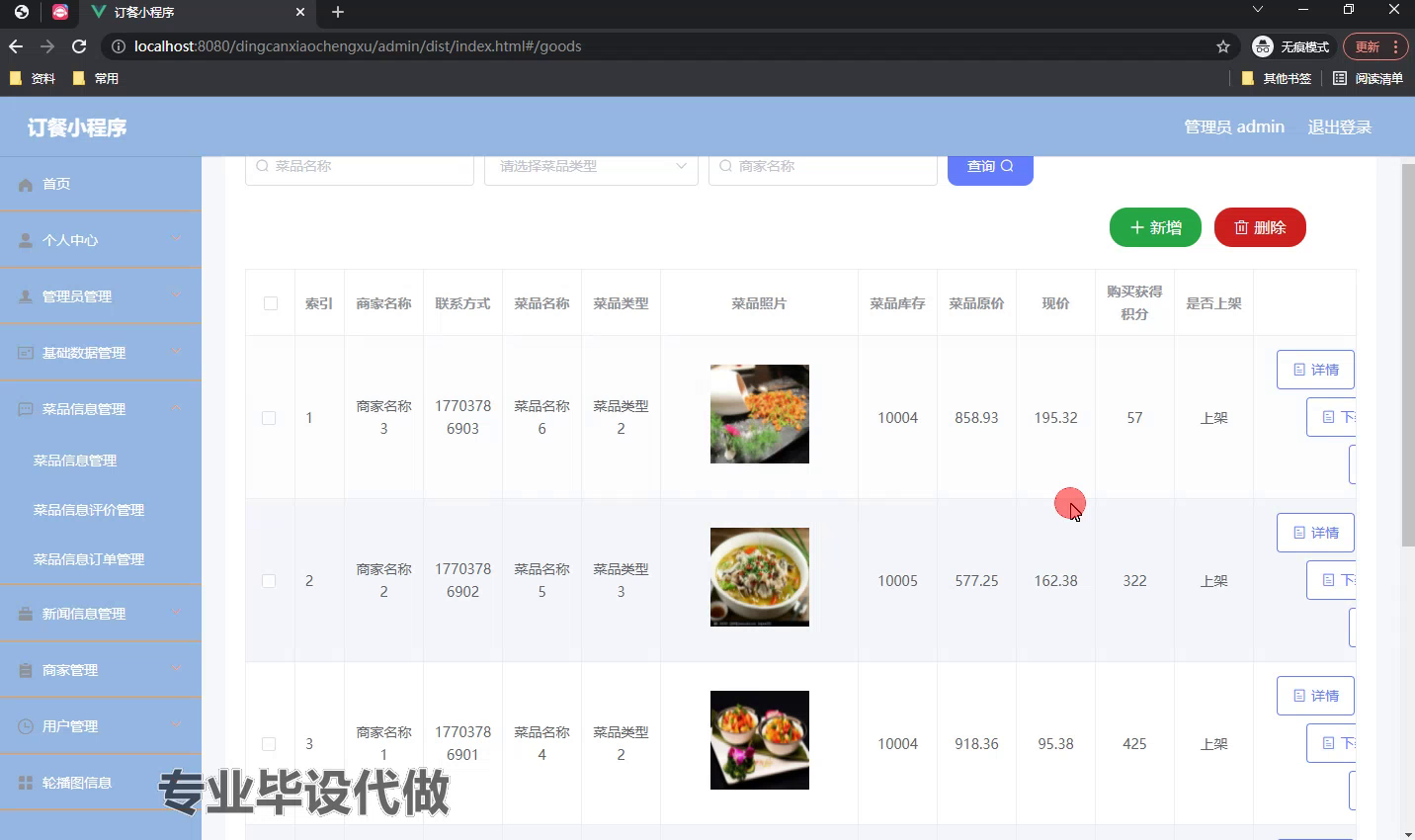The height and width of the screenshot is (840, 1415).
Task: Toggle the select-all checkbox in the table header
Action: click(x=271, y=303)
